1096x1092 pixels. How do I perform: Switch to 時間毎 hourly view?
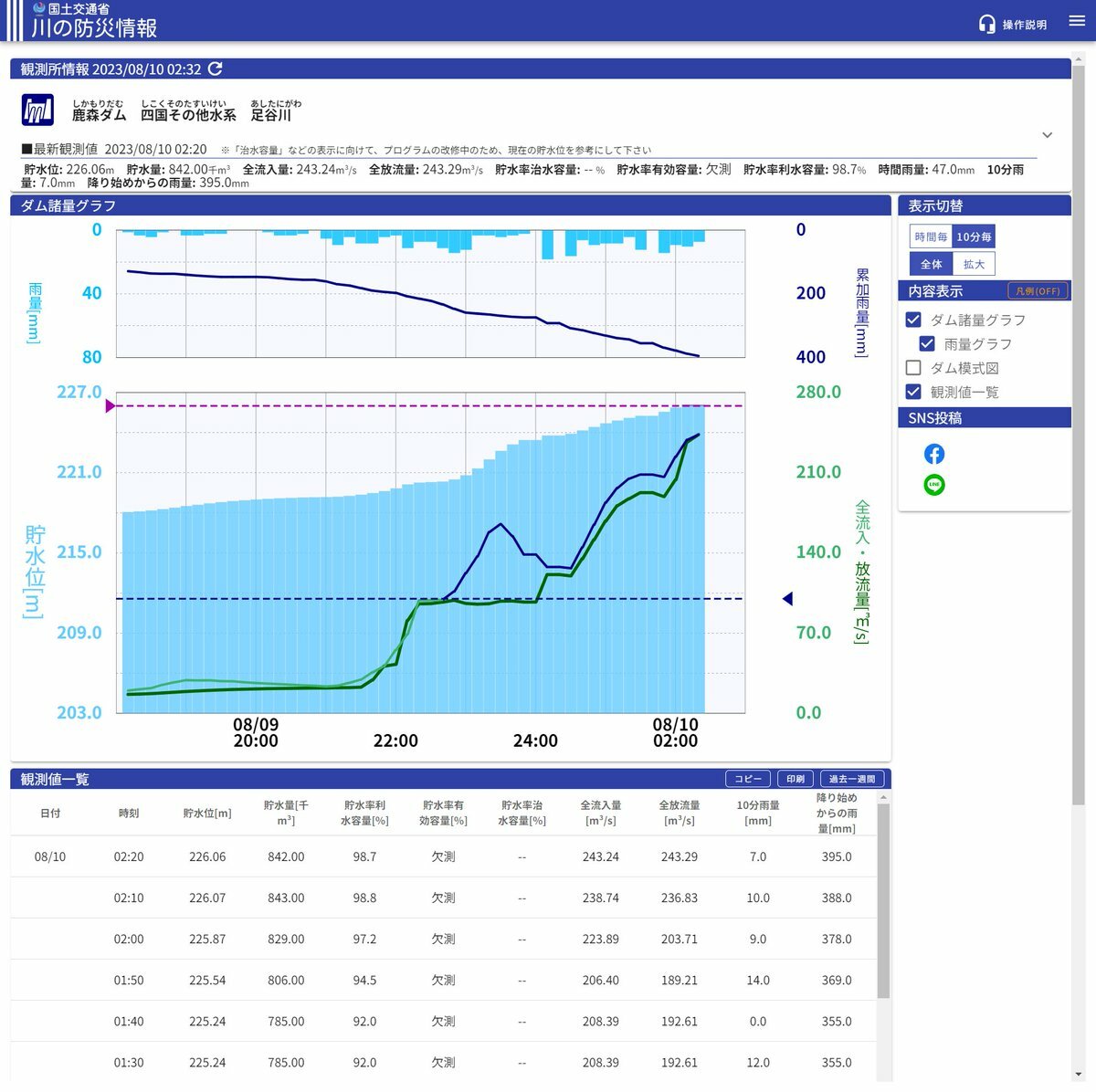click(931, 236)
